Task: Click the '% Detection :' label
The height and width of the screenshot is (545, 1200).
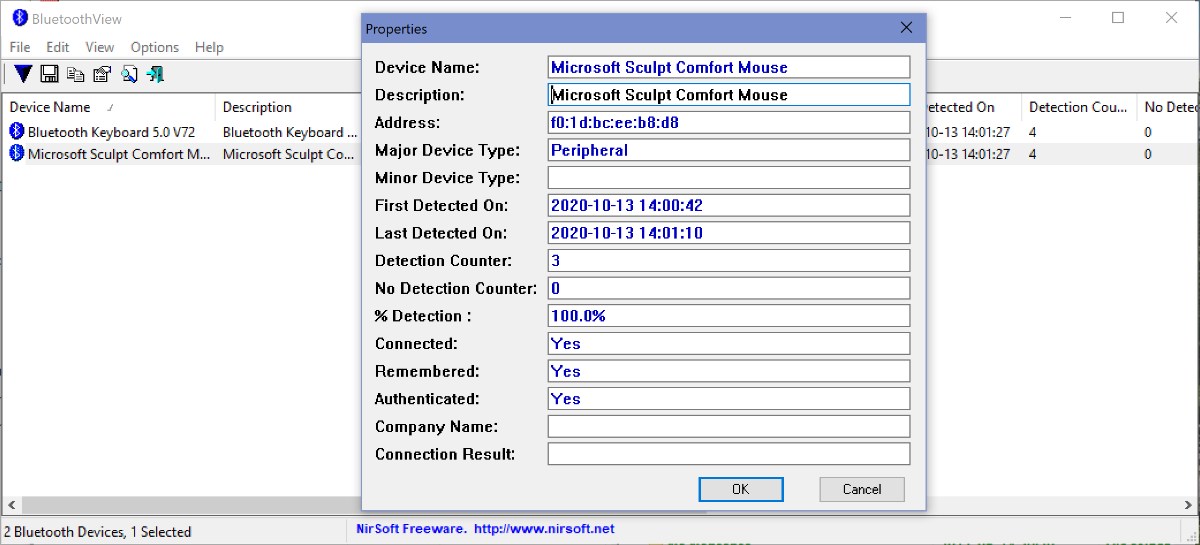Action: (x=424, y=316)
